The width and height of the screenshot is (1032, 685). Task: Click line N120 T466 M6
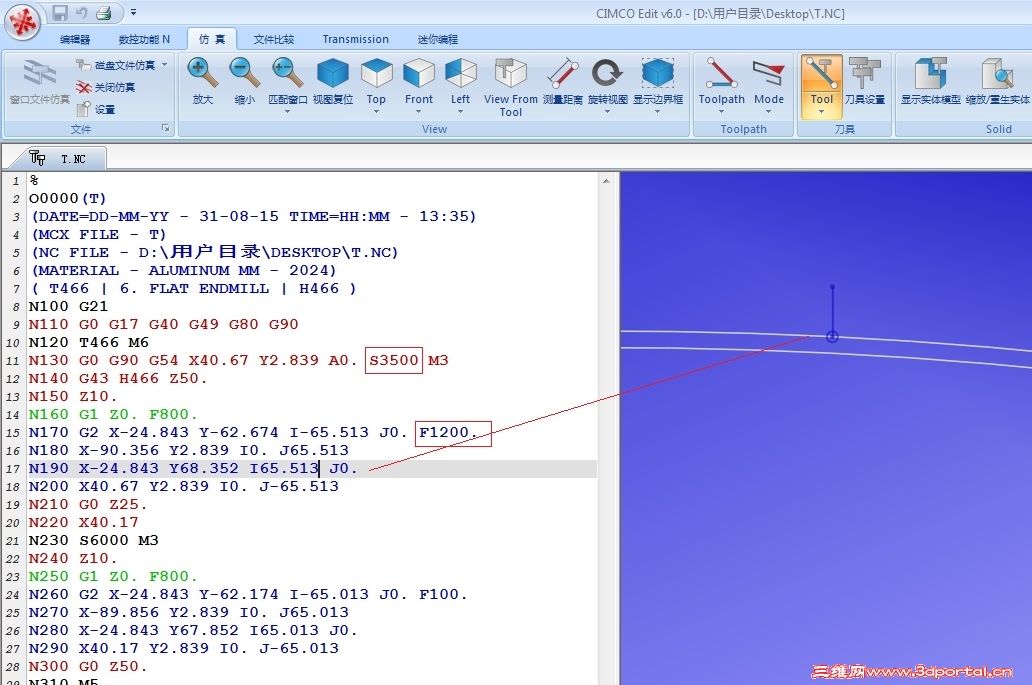[x=89, y=343]
